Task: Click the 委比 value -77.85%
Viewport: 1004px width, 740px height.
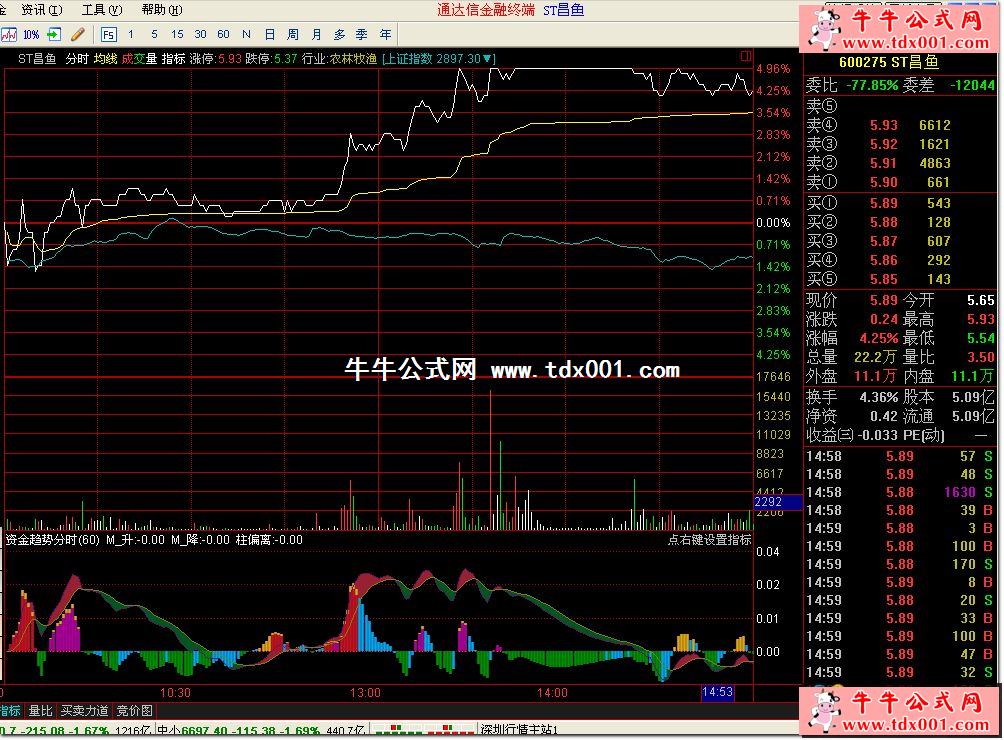Action: click(872, 85)
